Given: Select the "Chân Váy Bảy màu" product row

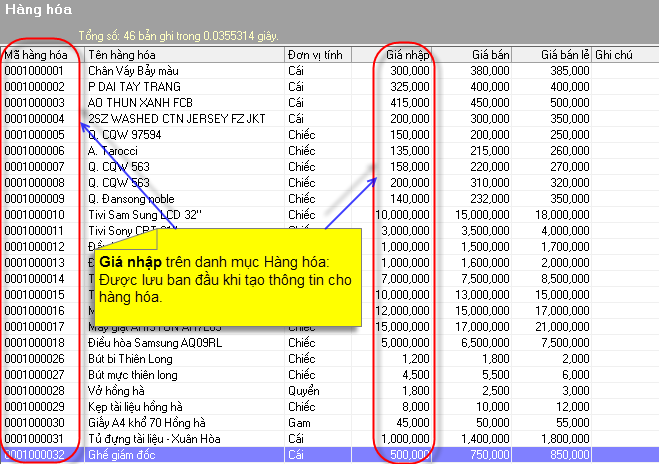Looking at the screenshot, I should coord(135,71).
